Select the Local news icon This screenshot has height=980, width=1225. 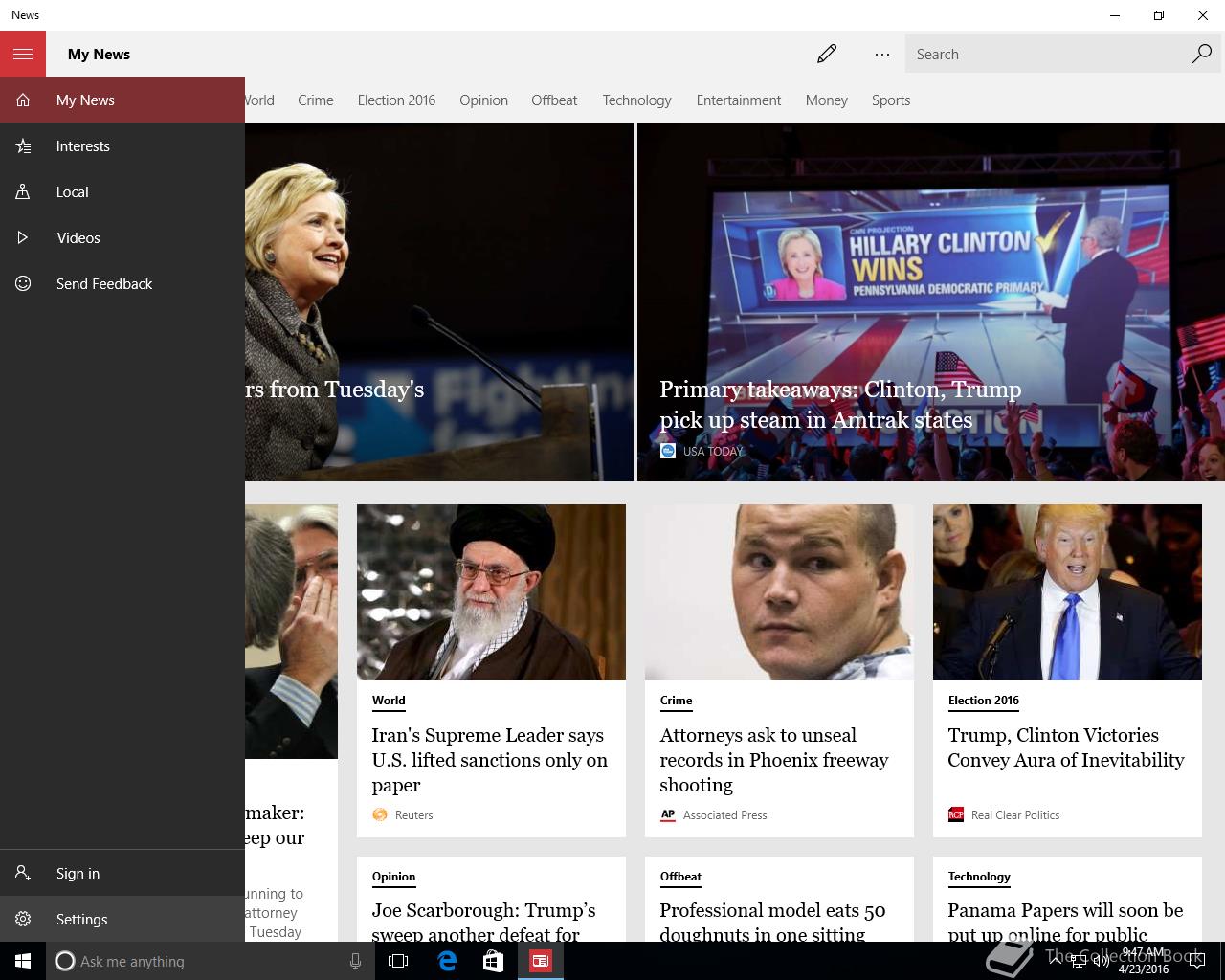pyautogui.click(x=23, y=191)
